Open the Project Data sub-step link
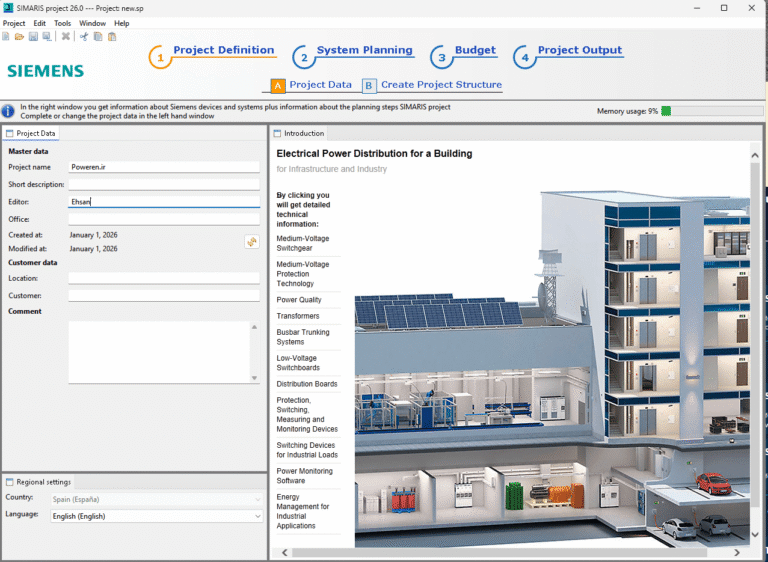This screenshot has height=562, width=768. (x=320, y=85)
